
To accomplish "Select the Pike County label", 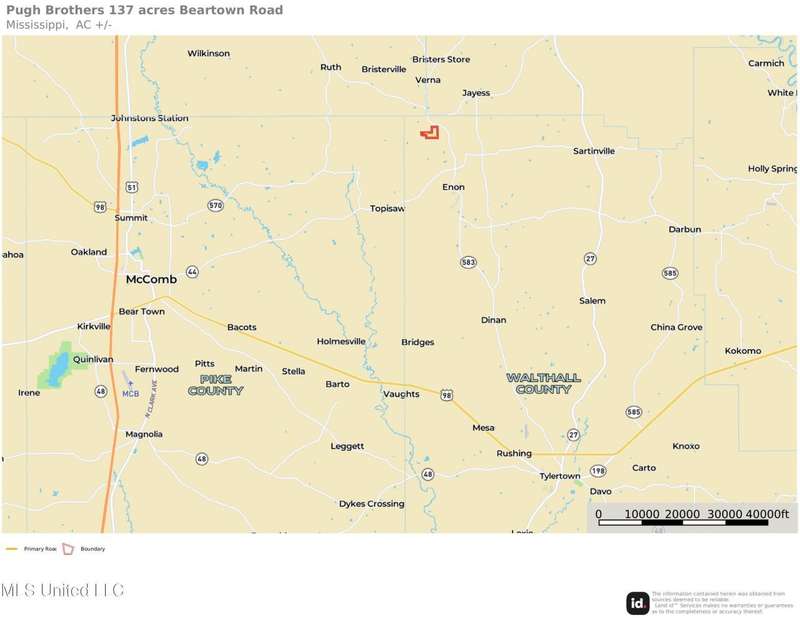I will (x=215, y=385).
